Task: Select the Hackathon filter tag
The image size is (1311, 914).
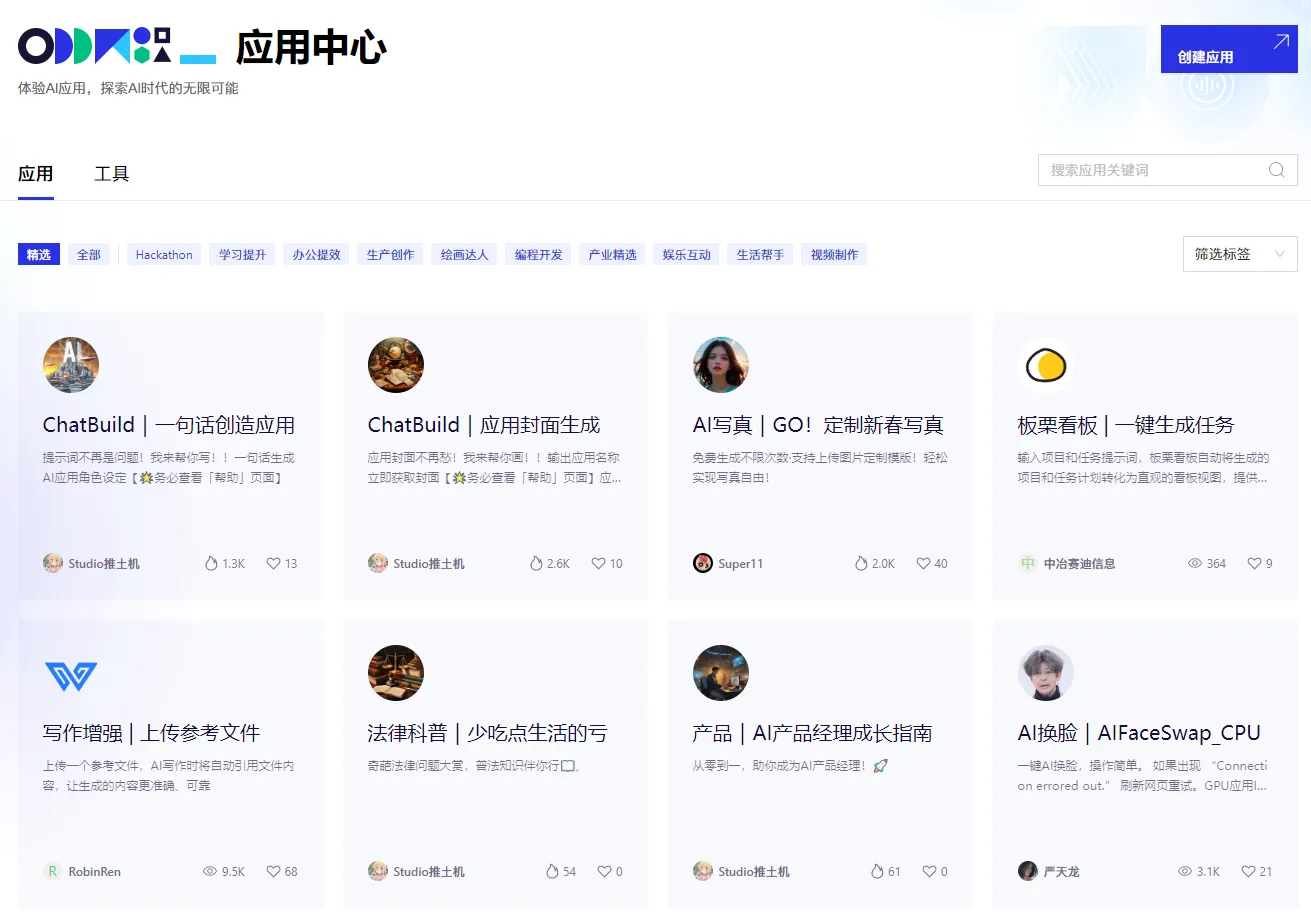Action: pyautogui.click(x=164, y=255)
